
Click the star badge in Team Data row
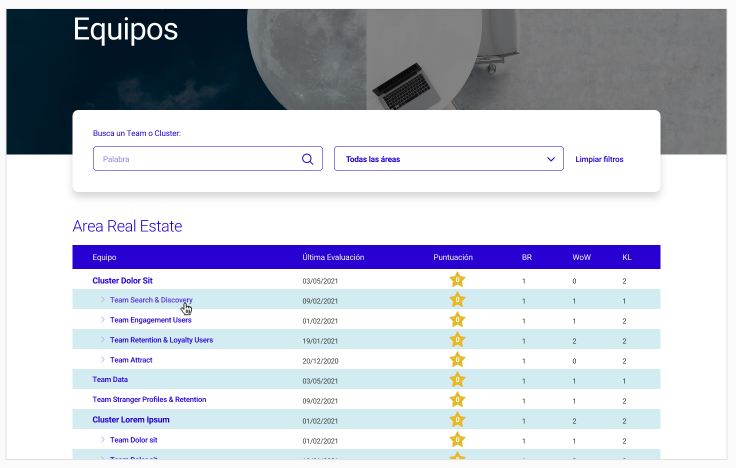457,380
